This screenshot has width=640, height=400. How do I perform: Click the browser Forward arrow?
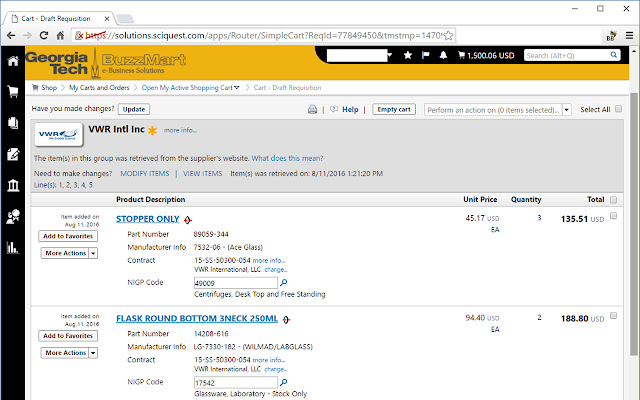pyautogui.click(x=27, y=36)
